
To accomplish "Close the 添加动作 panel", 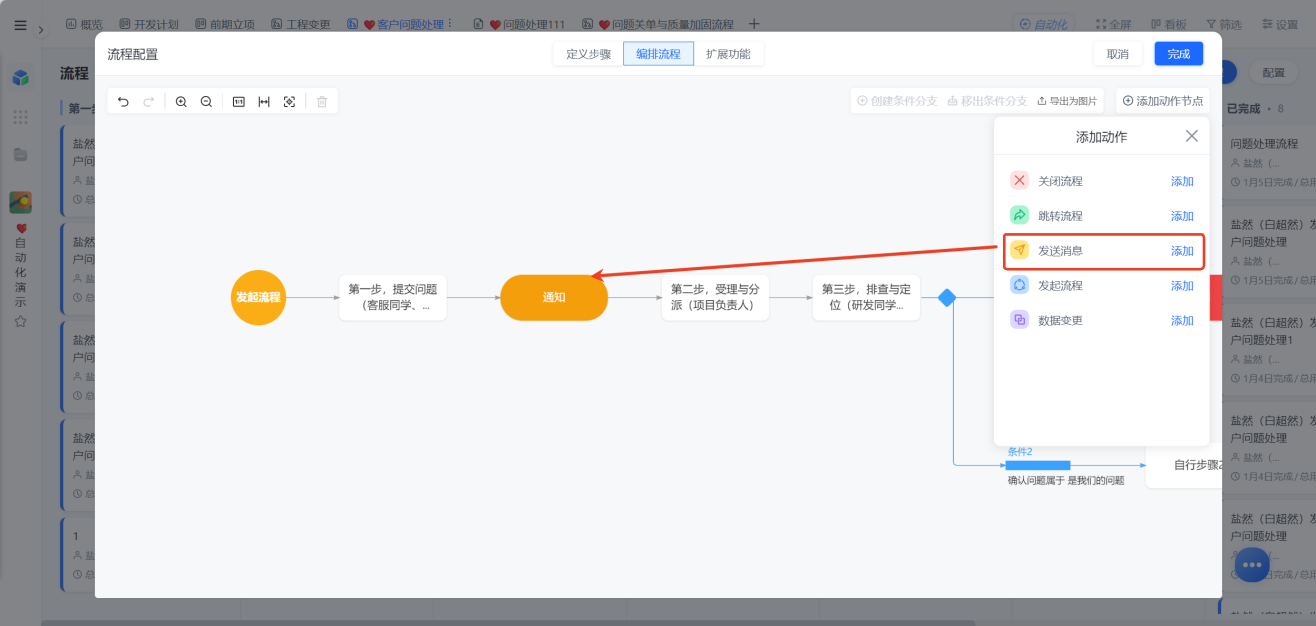I will [1191, 136].
